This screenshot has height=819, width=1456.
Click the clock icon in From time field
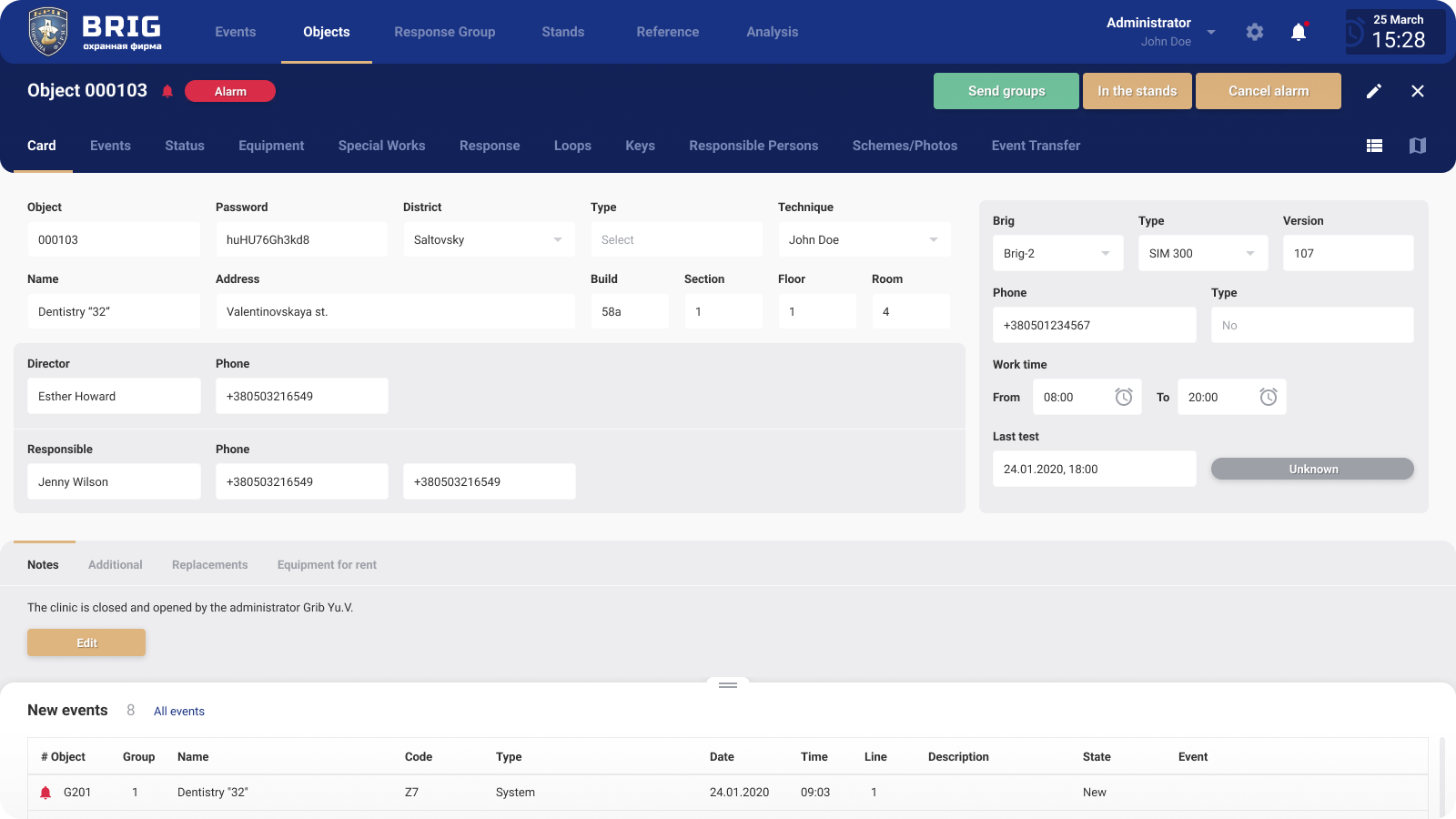click(x=1124, y=397)
